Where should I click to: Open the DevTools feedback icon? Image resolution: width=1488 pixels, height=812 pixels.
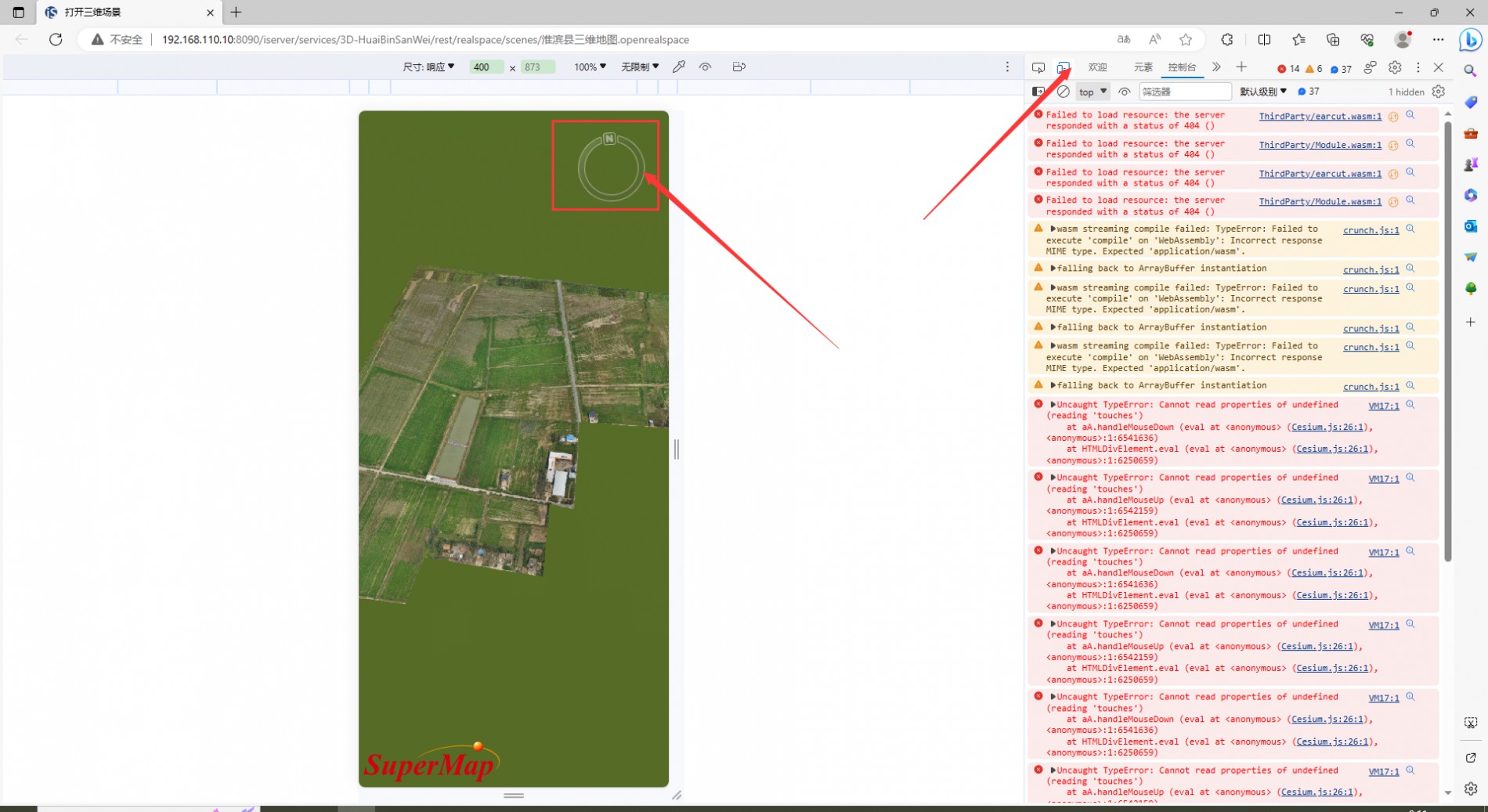[1370, 67]
